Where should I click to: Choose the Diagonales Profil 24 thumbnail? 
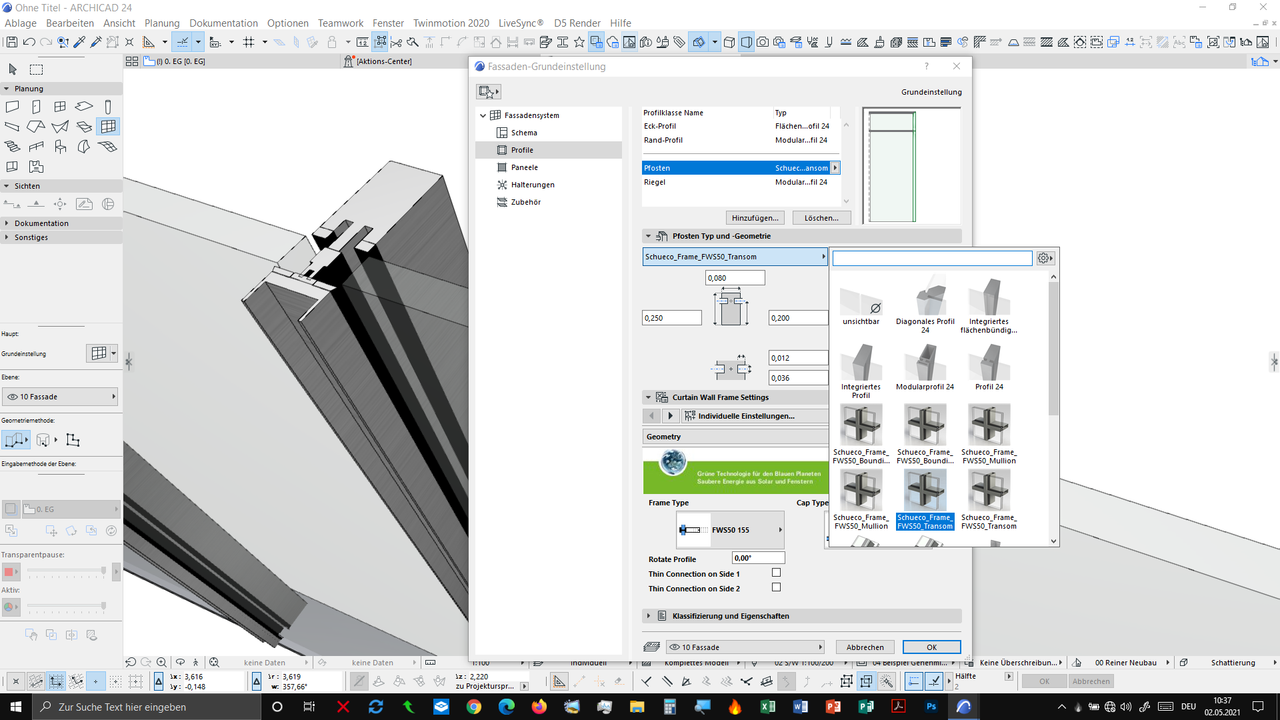(924, 306)
